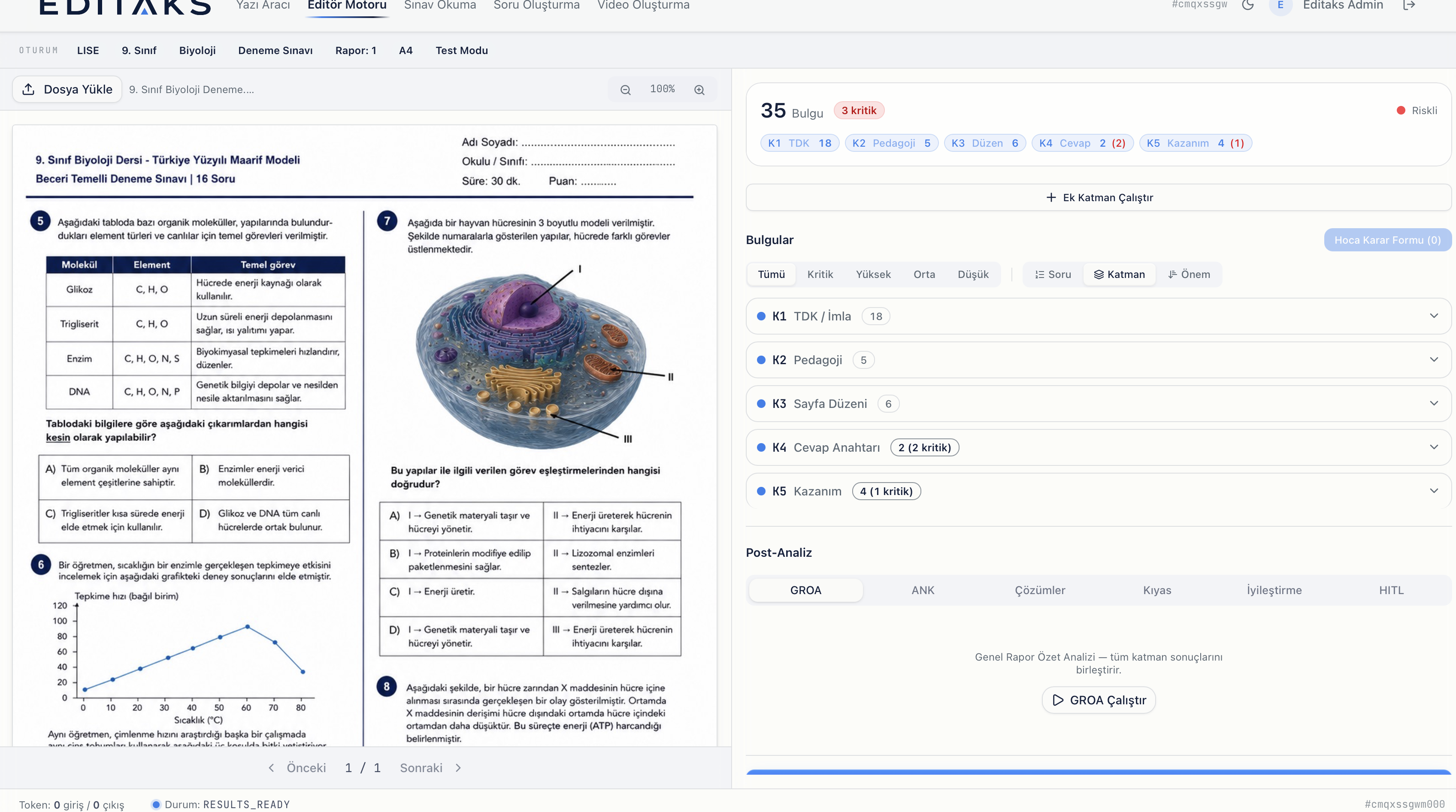Click the logout icon in header
This screenshot has width=1456, height=812.
1409,5
